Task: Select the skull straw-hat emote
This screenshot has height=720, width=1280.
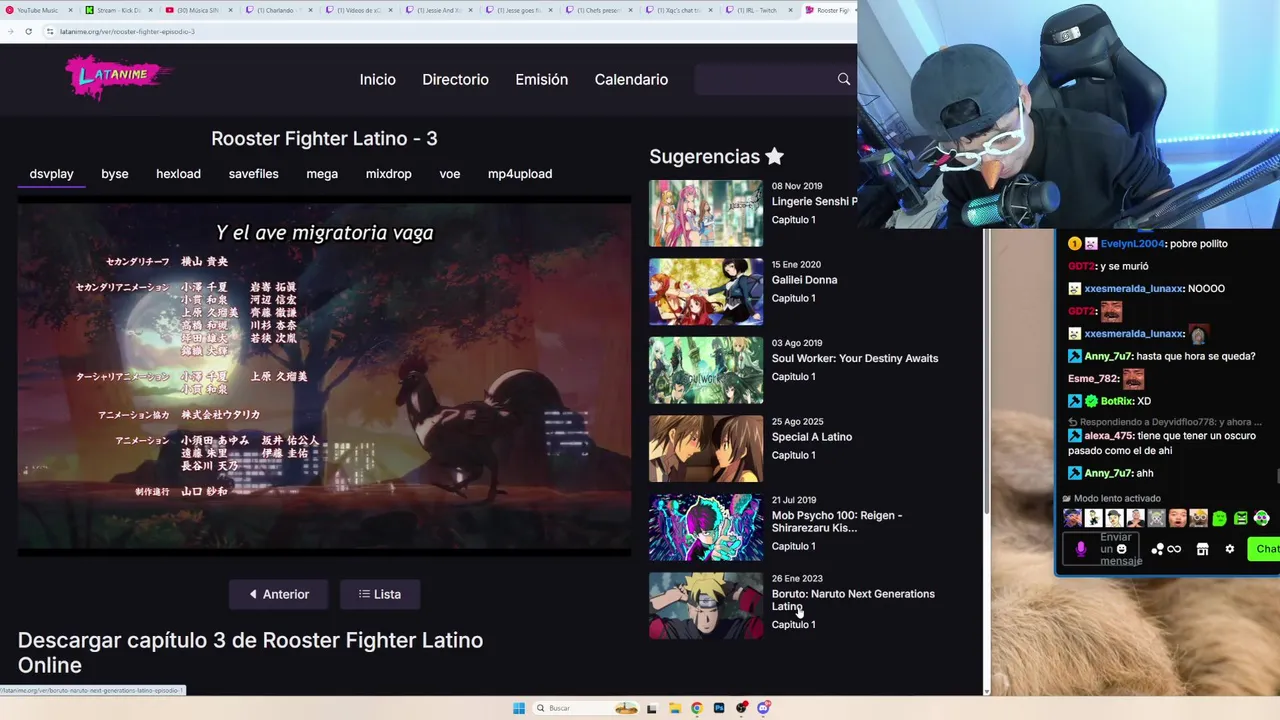Action: click(1157, 518)
